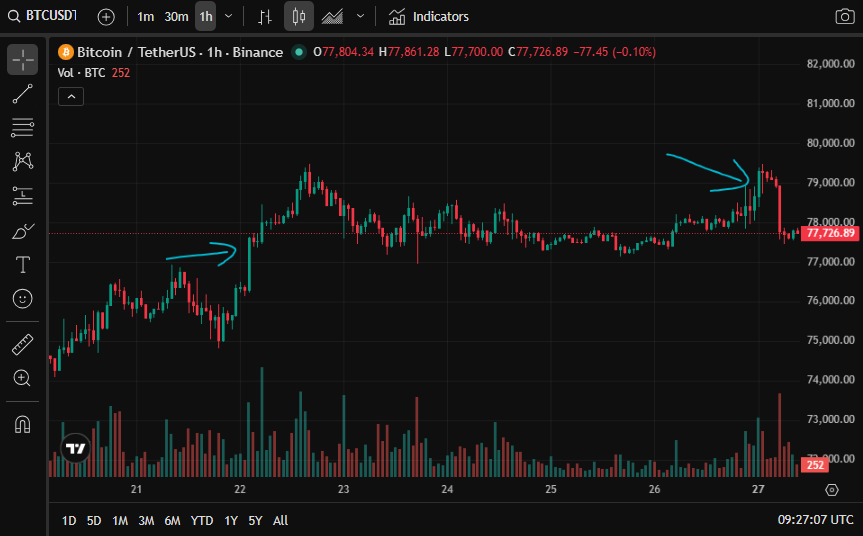
Task: Collapse the indicator legend with chevron
Action: tap(71, 97)
